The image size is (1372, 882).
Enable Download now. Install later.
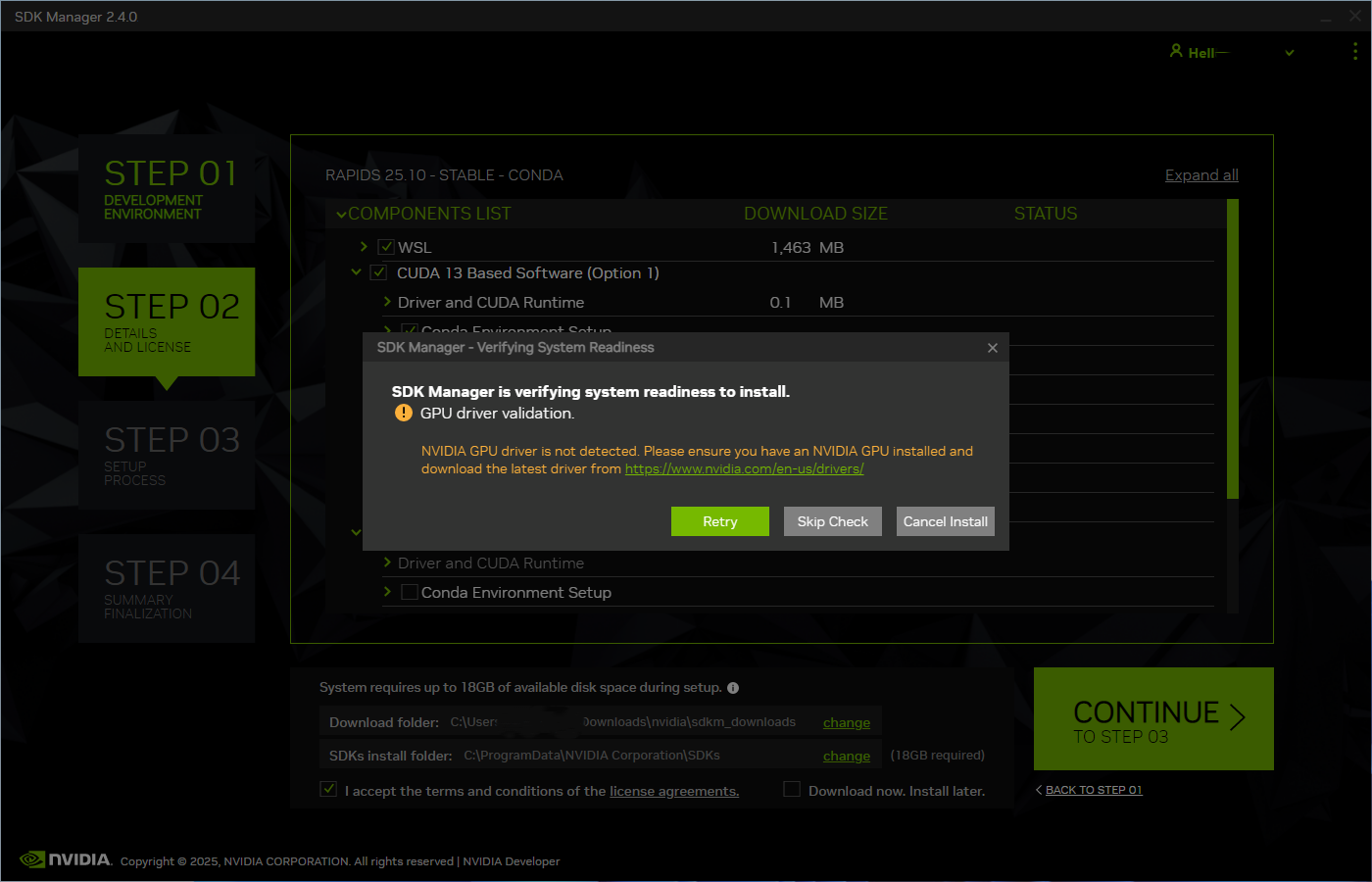[x=791, y=789]
